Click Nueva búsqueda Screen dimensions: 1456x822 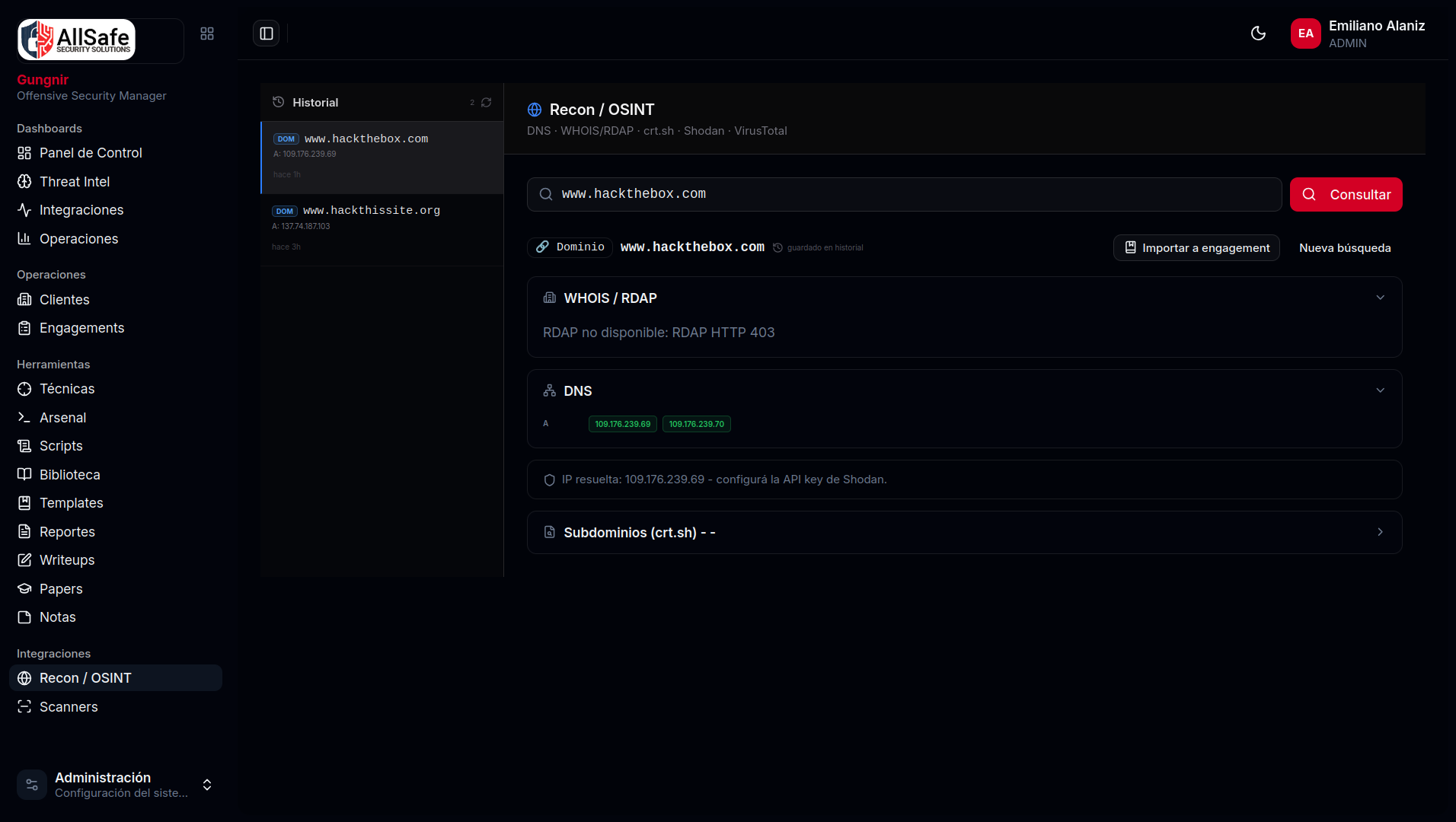point(1345,248)
